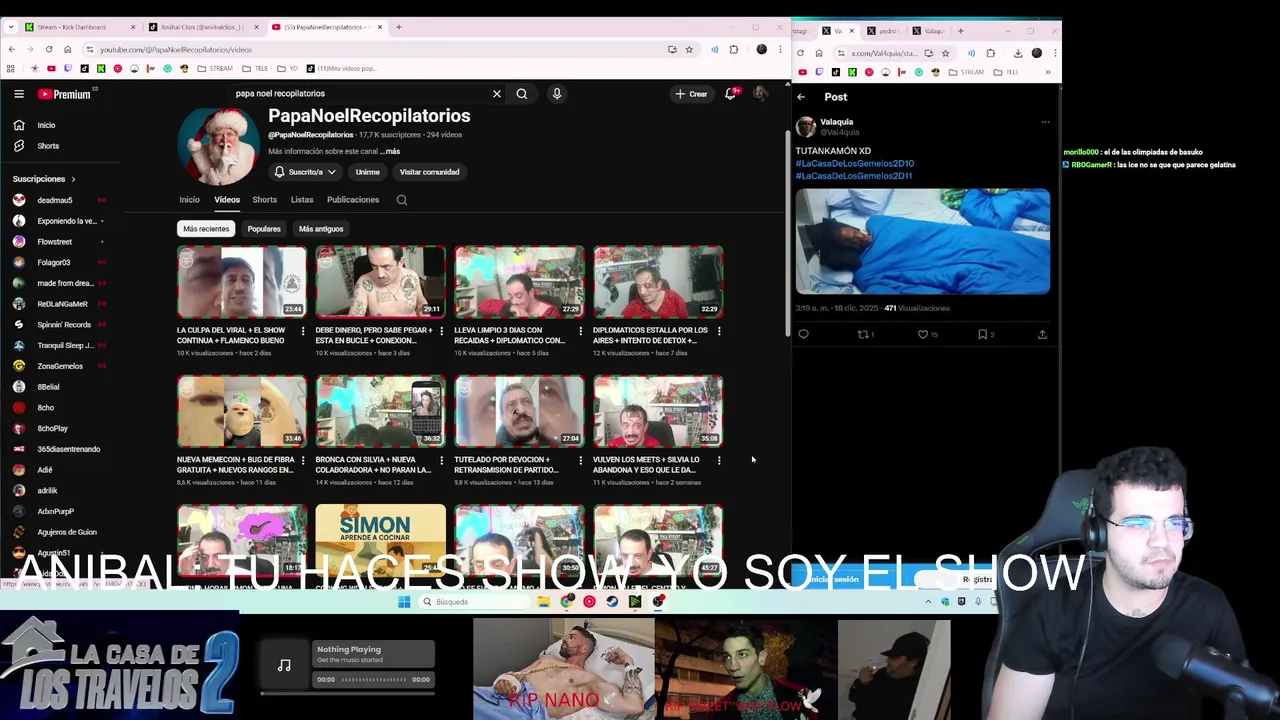Click the Unirme button

[367, 172]
